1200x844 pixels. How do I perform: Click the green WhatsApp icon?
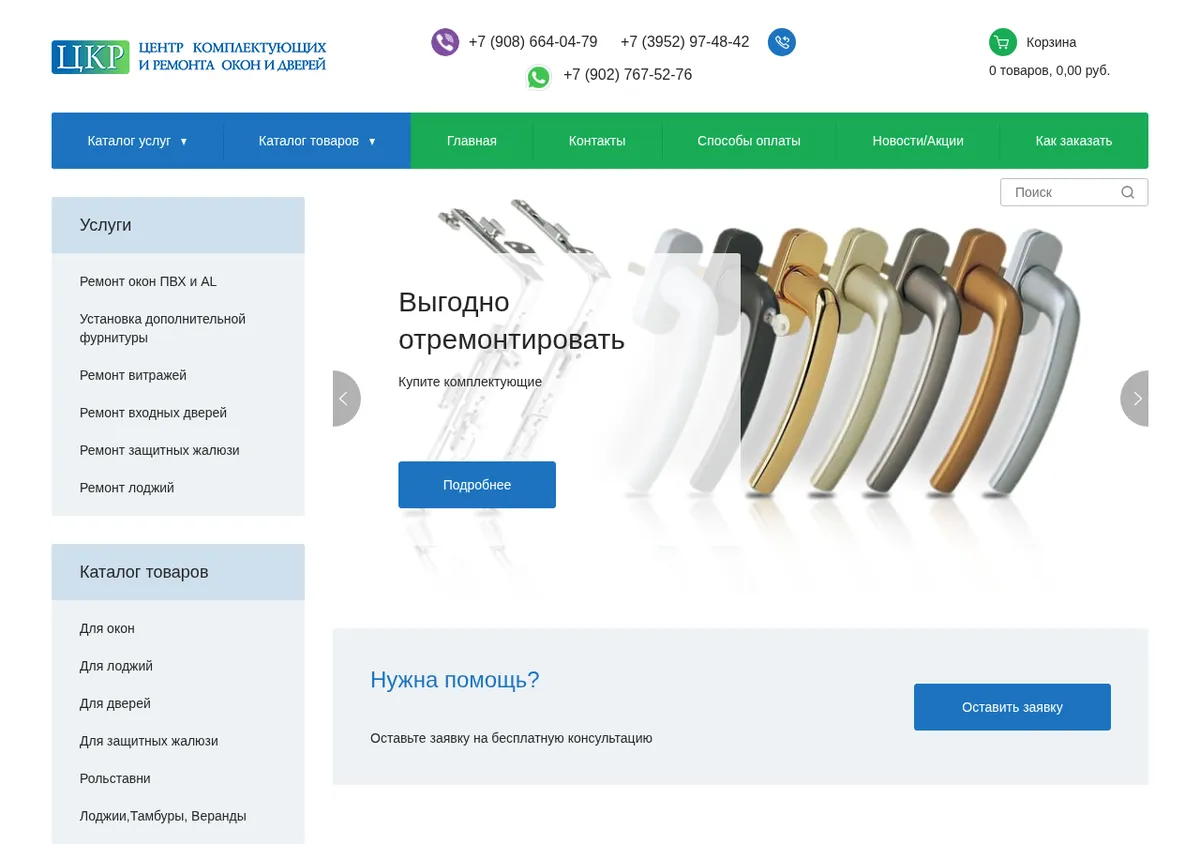tap(539, 76)
